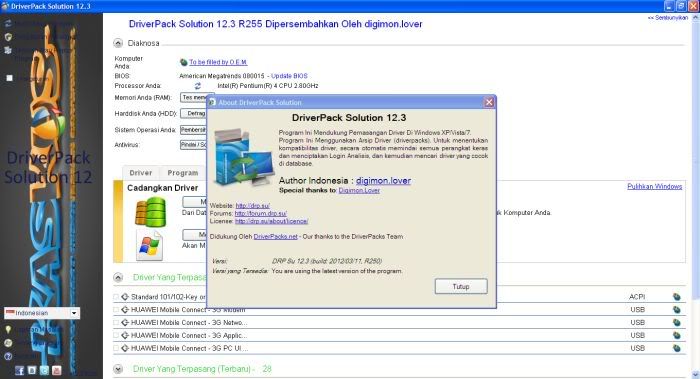Toggle the white checkbox in the left sidebar

click(9, 78)
